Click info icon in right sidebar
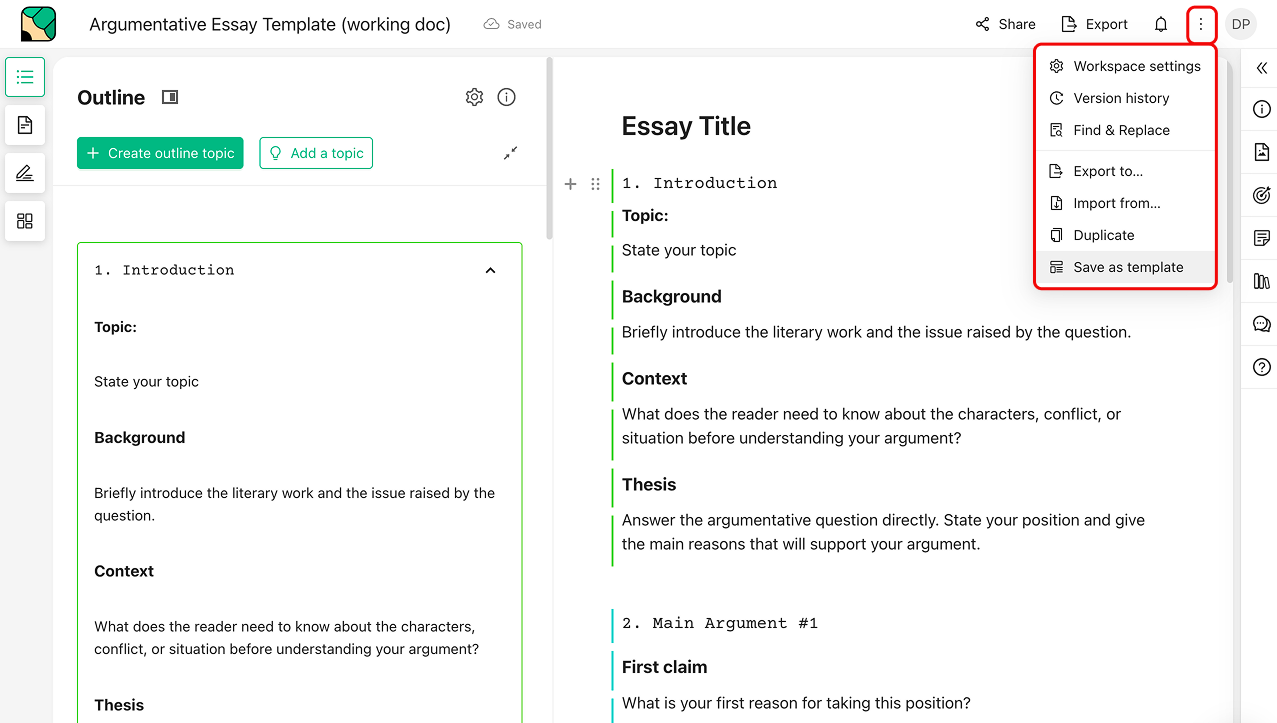This screenshot has width=1277, height=723. pos(1262,109)
